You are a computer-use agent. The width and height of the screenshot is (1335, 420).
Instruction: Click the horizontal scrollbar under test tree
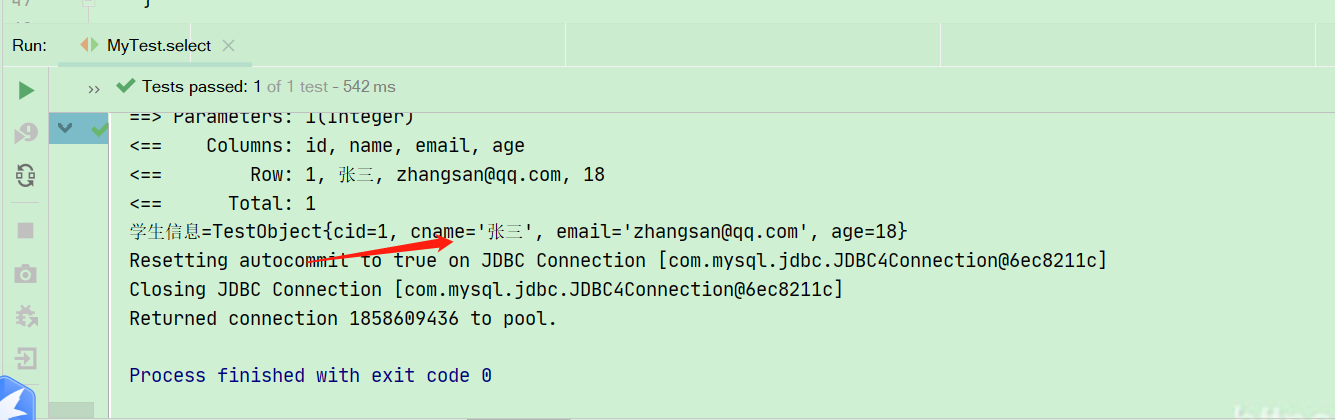point(71,410)
